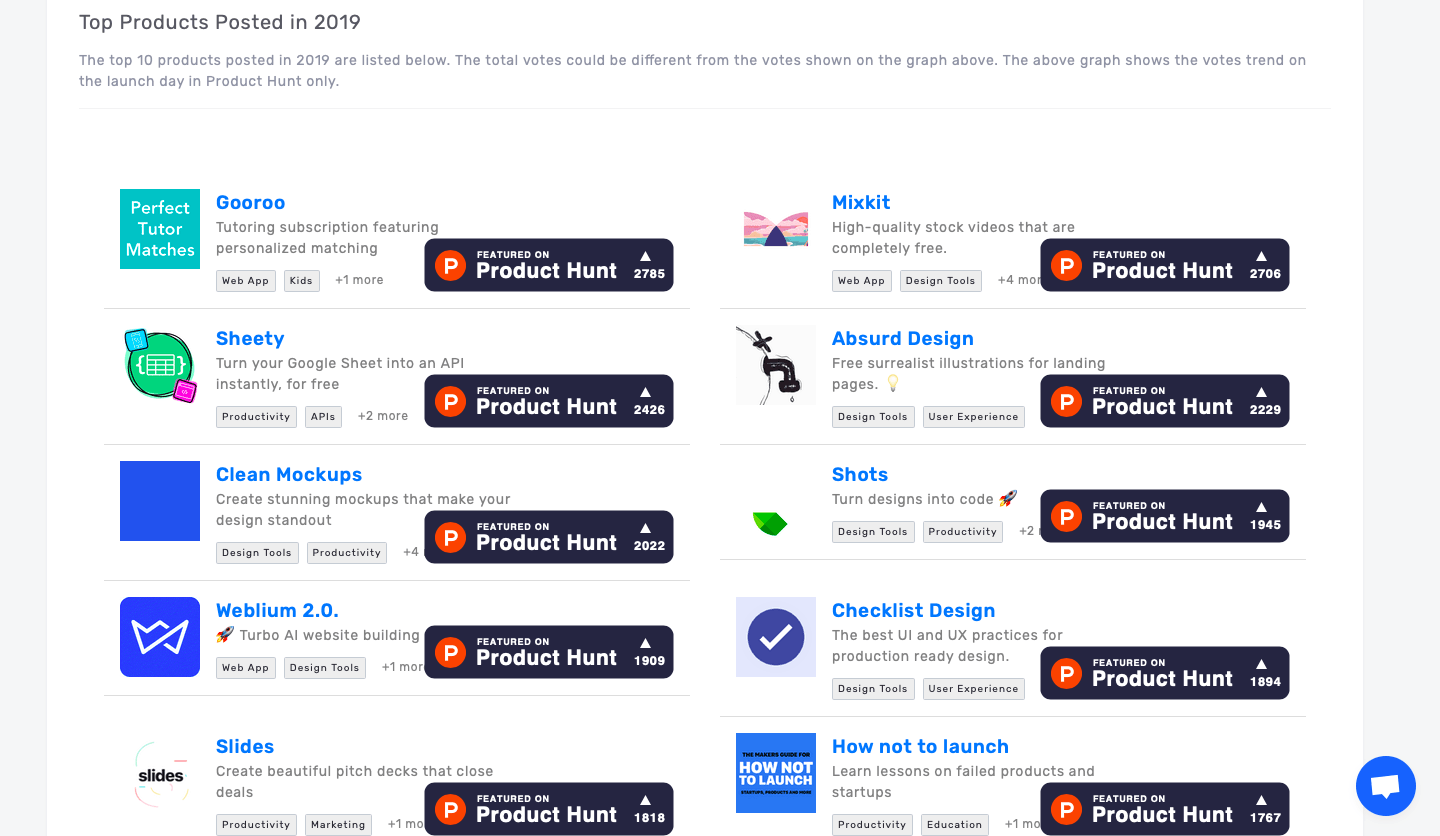Click the Marketing tag under Slides
Screen dimensions: 1440x836
coord(338,825)
